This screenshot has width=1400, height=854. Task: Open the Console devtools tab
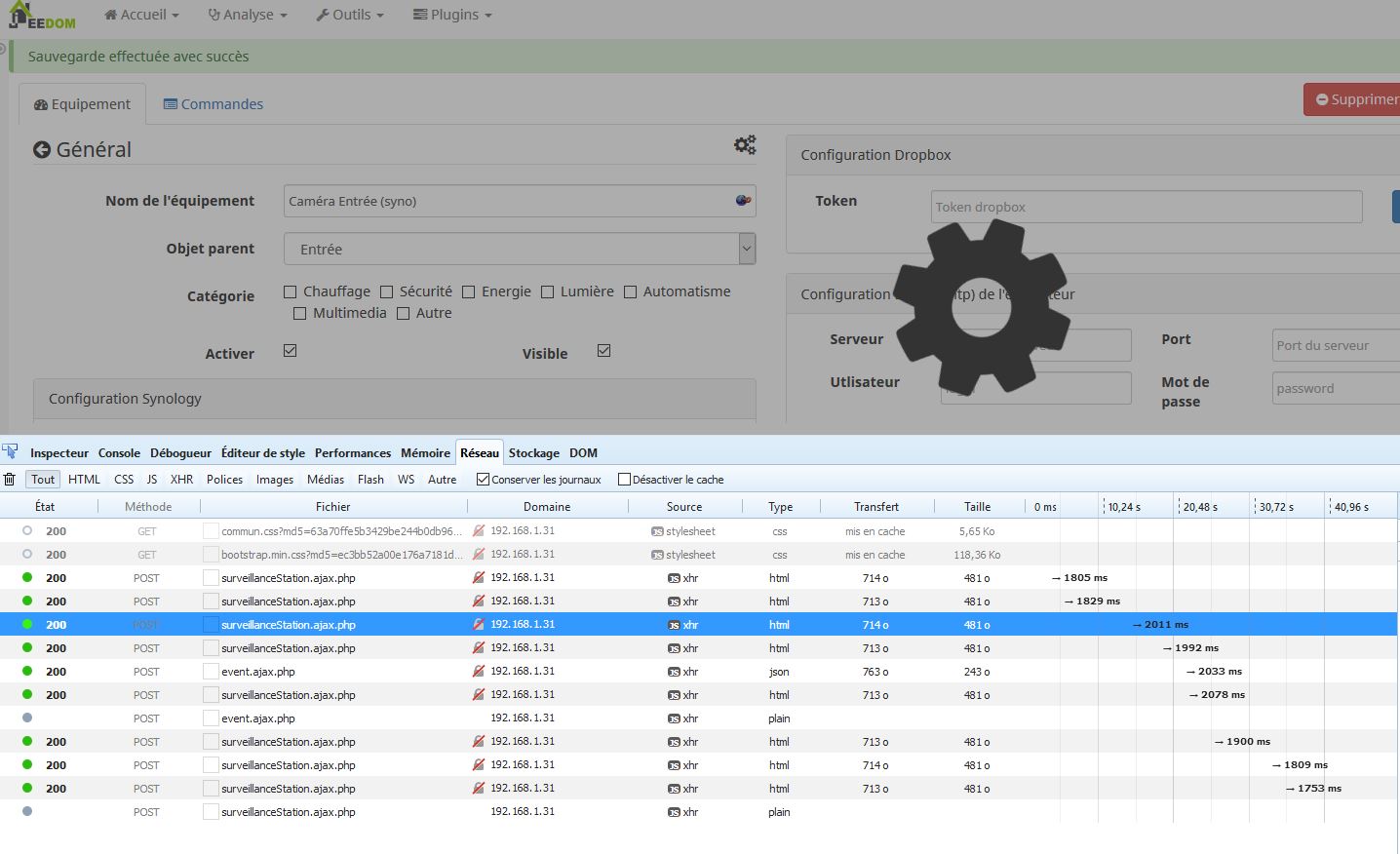click(x=119, y=452)
